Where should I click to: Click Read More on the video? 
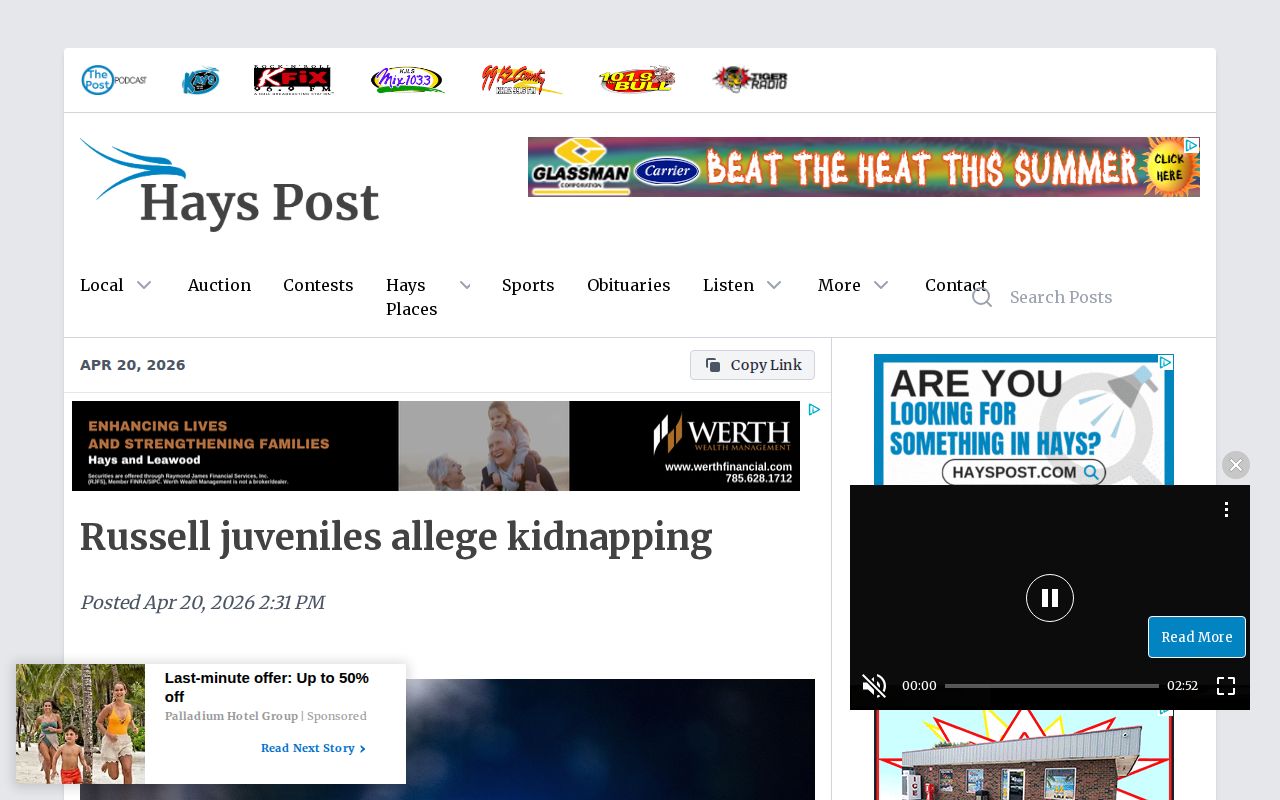click(1197, 637)
